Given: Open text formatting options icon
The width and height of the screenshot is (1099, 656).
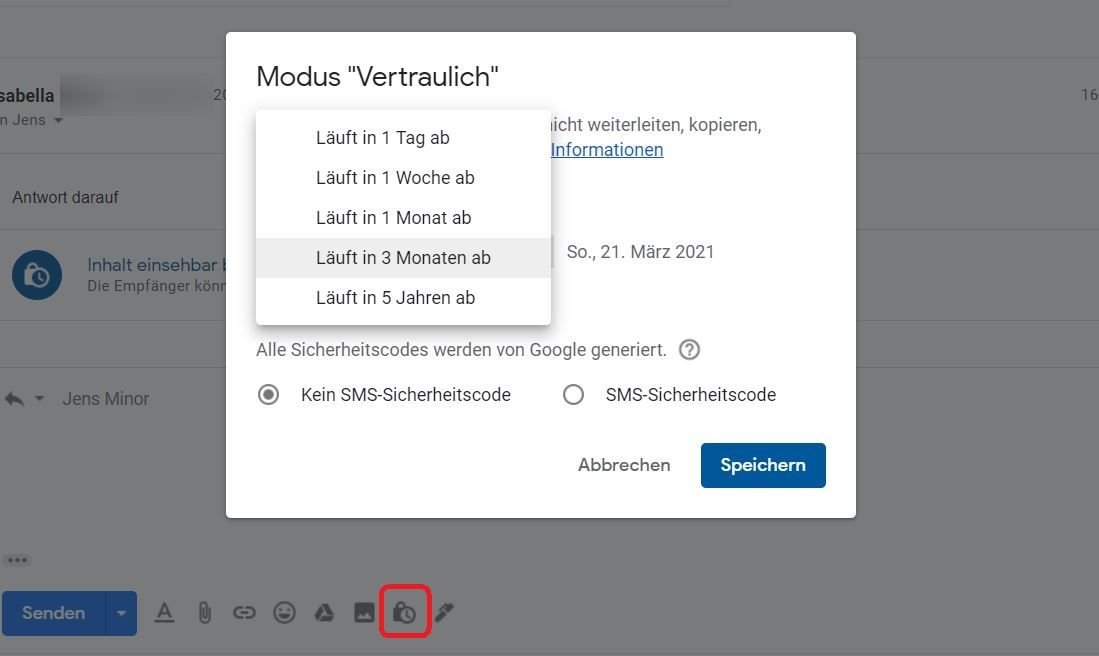Looking at the screenshot, I should [164, 613].
